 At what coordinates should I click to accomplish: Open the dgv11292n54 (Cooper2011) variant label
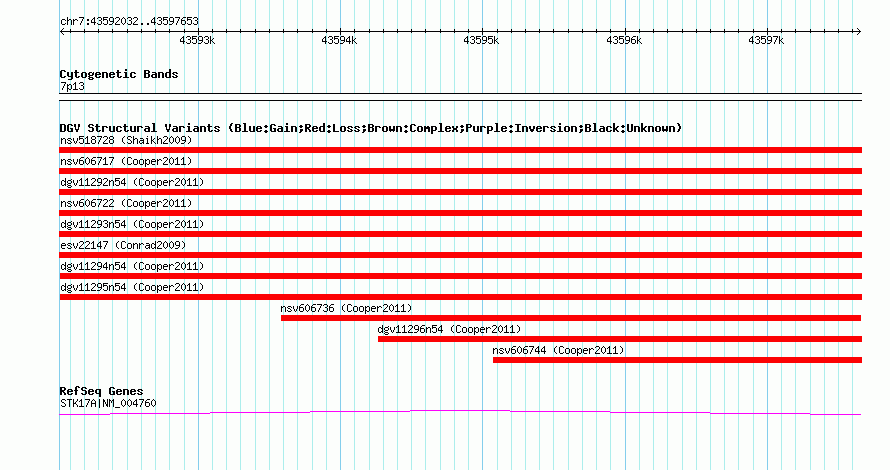tap(132, 182)
